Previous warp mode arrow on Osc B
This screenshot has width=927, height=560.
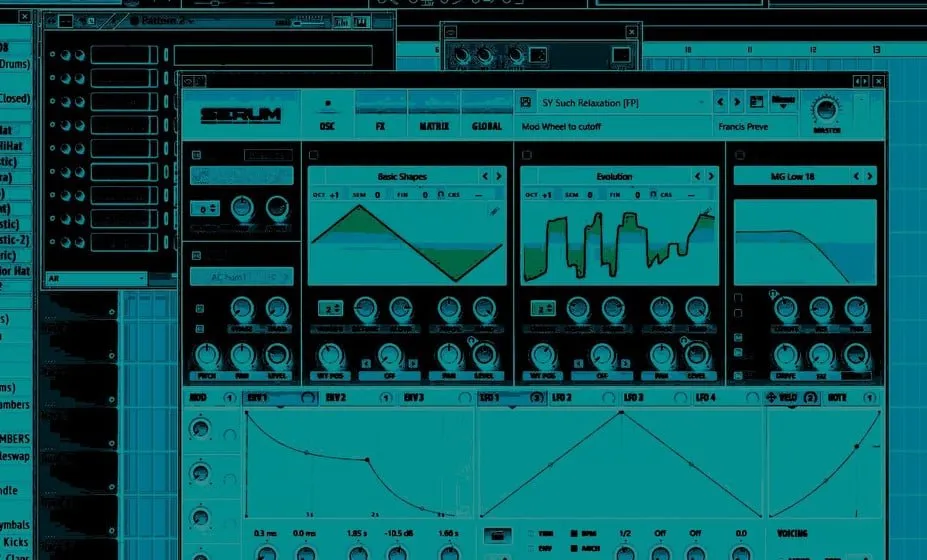pos(579,363)
